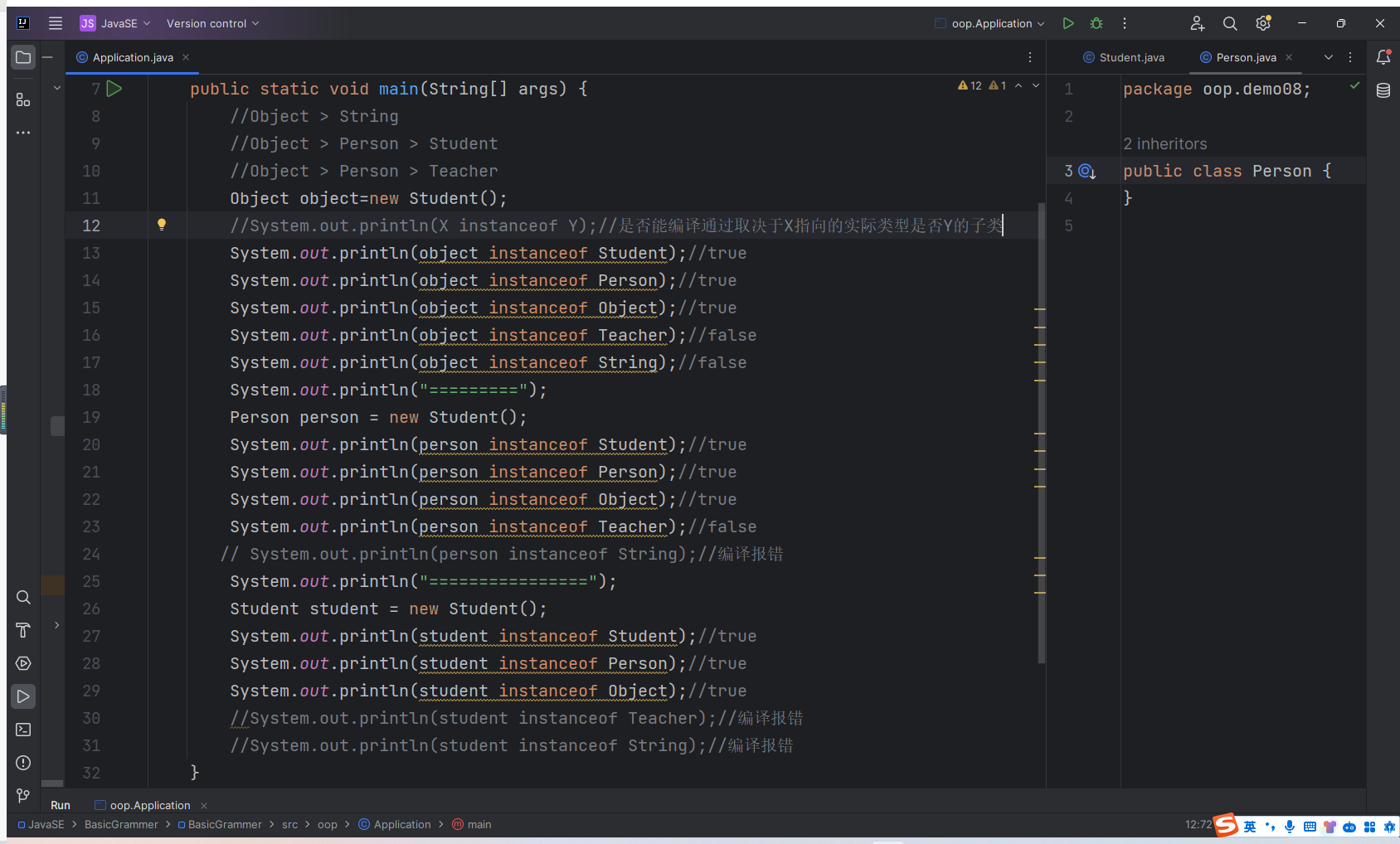Open the Structure tool window
Screen dimensions: 1400x844
pyautogui.click(x=23, y=100)
